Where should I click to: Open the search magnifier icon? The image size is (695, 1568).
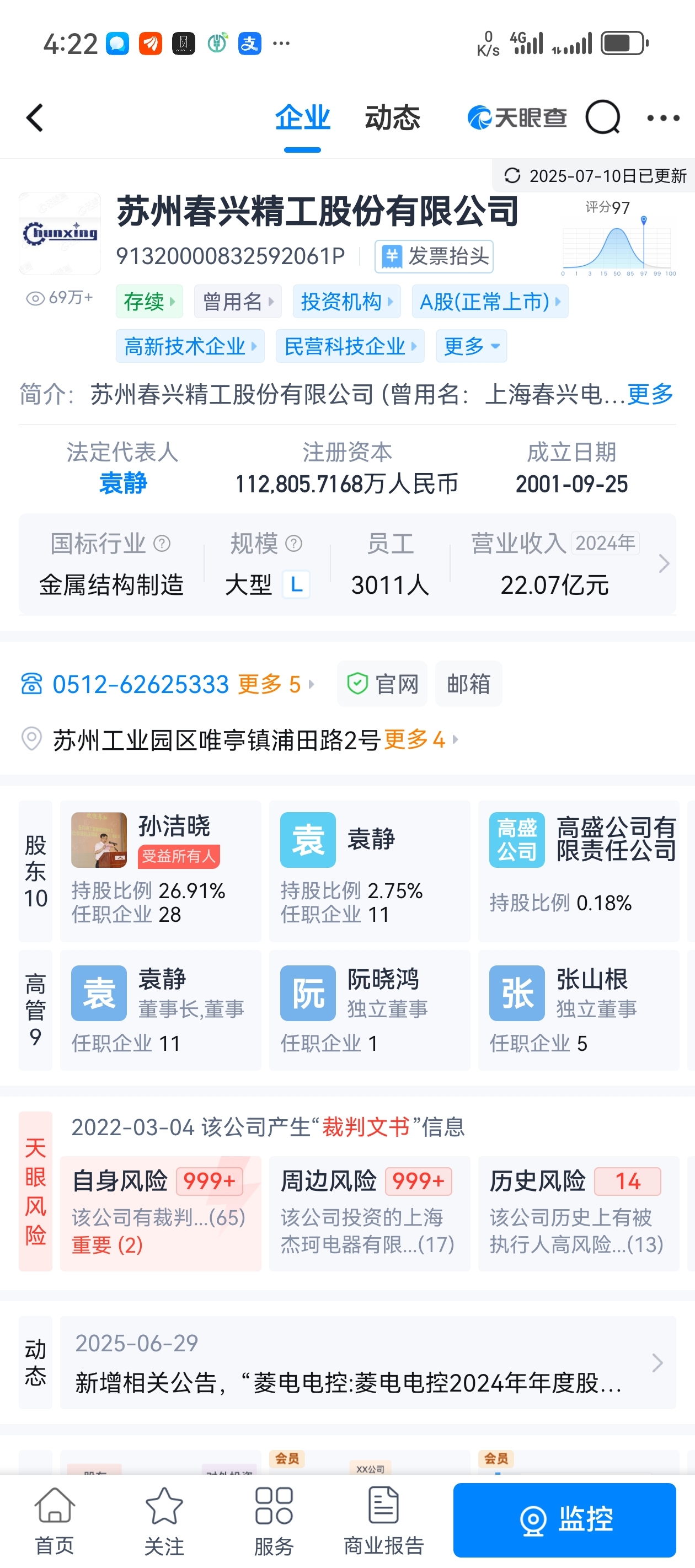(x=602, y=117)
